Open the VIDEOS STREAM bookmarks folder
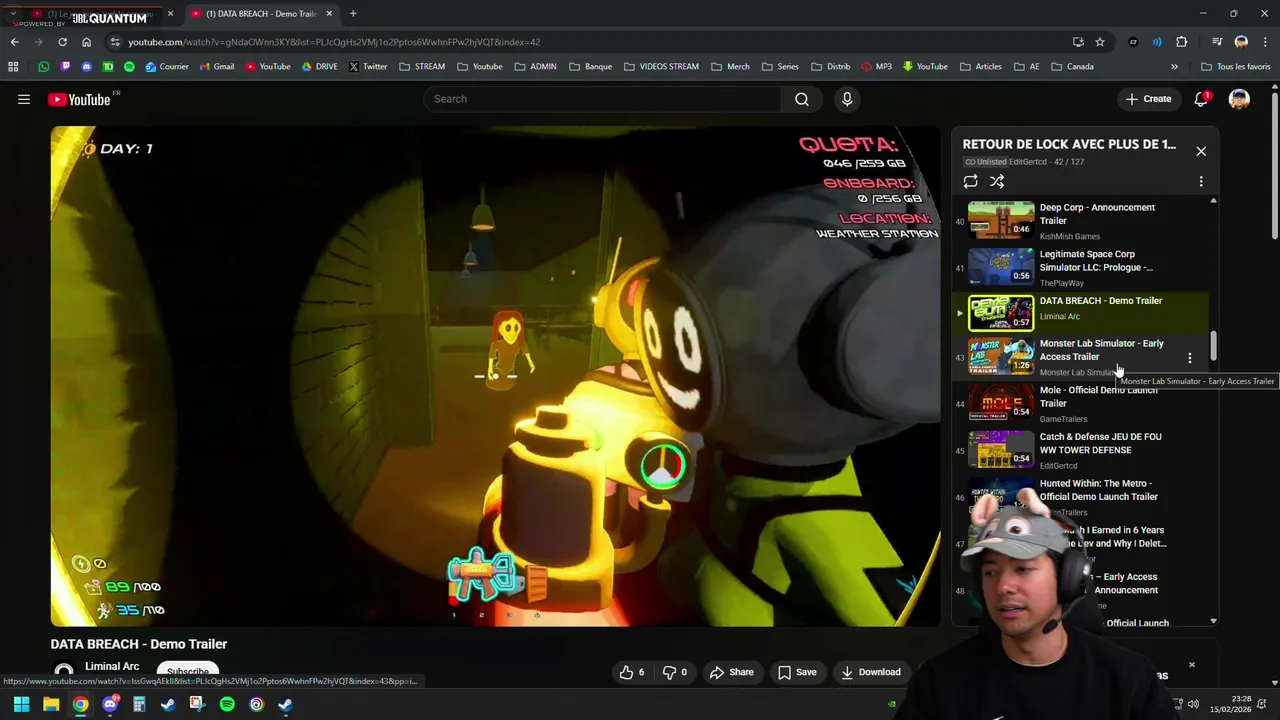The width and height of the screenshot is (1280, 720). (661, 67)
